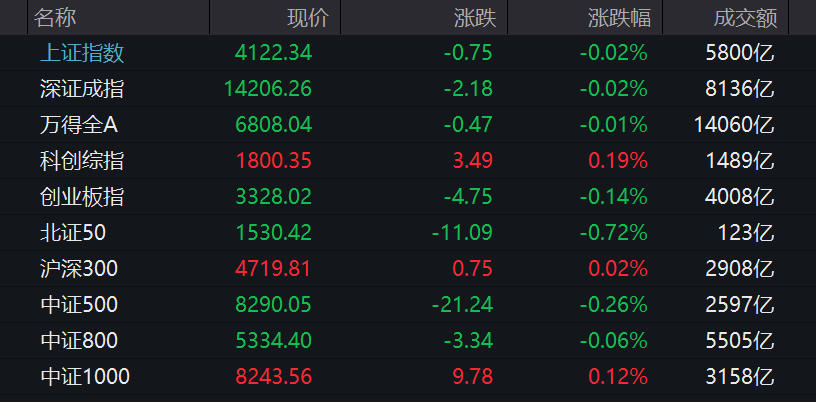
Task: Click the price 8290.05
Action: [x=273, y=305]
